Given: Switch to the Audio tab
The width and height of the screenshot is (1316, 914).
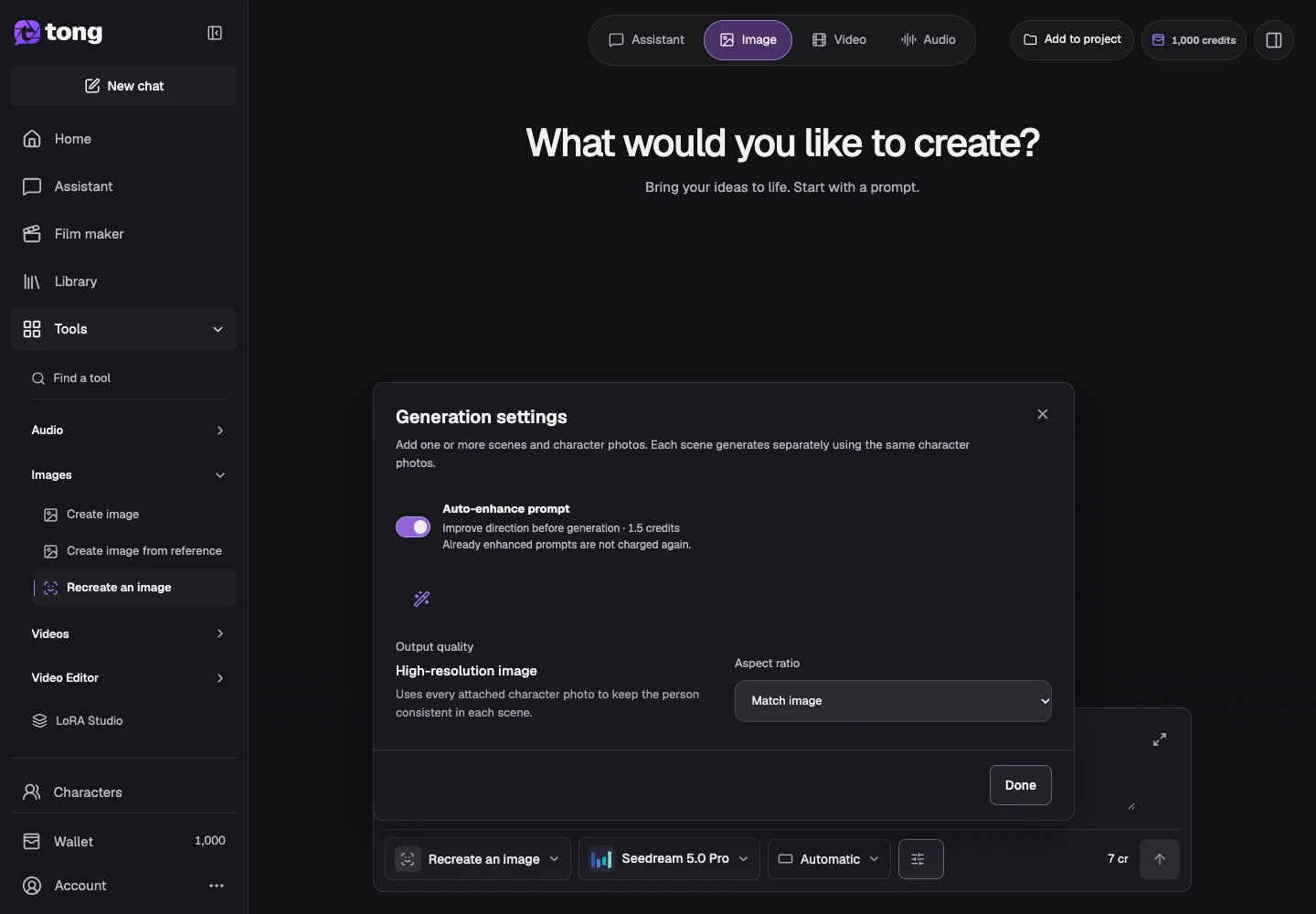Looking at the screenshot, I should (x=929, y=40).
